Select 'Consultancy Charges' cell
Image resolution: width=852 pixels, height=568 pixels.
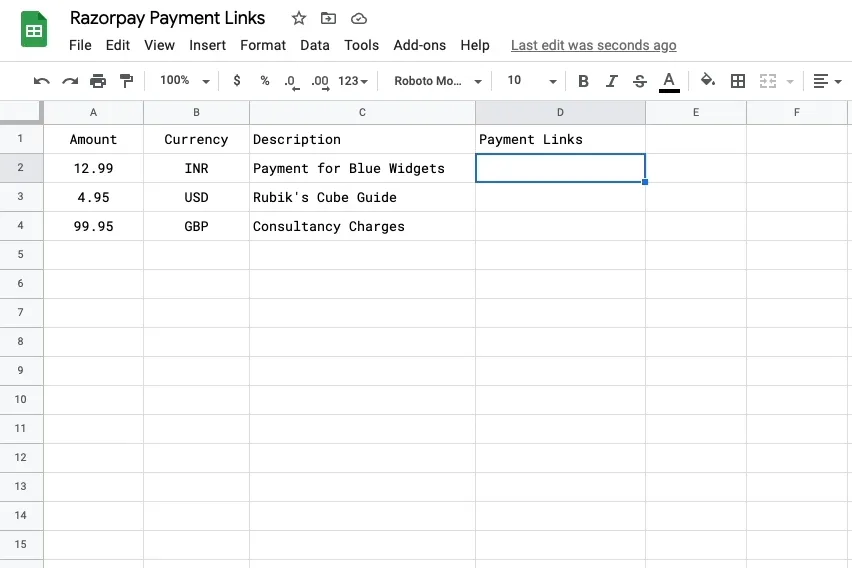pos(362,226)
